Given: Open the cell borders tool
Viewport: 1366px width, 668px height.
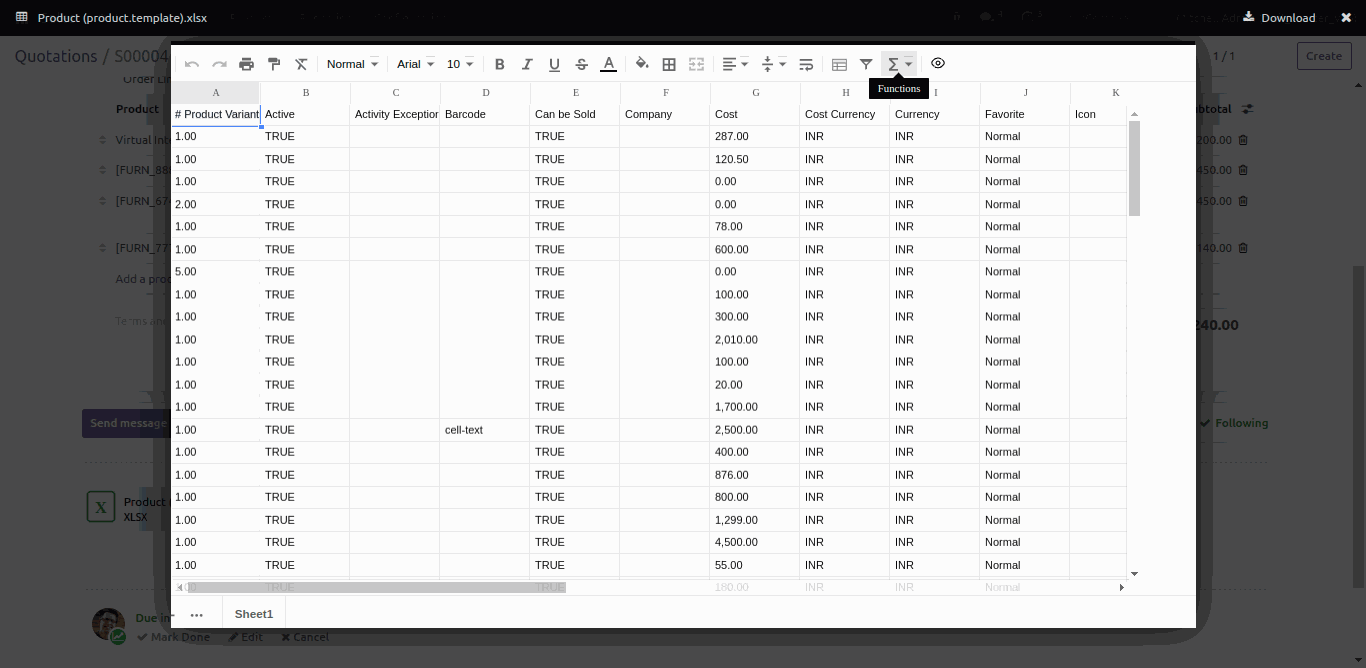Looking at the screenshot, I should (x=669, y=64).
